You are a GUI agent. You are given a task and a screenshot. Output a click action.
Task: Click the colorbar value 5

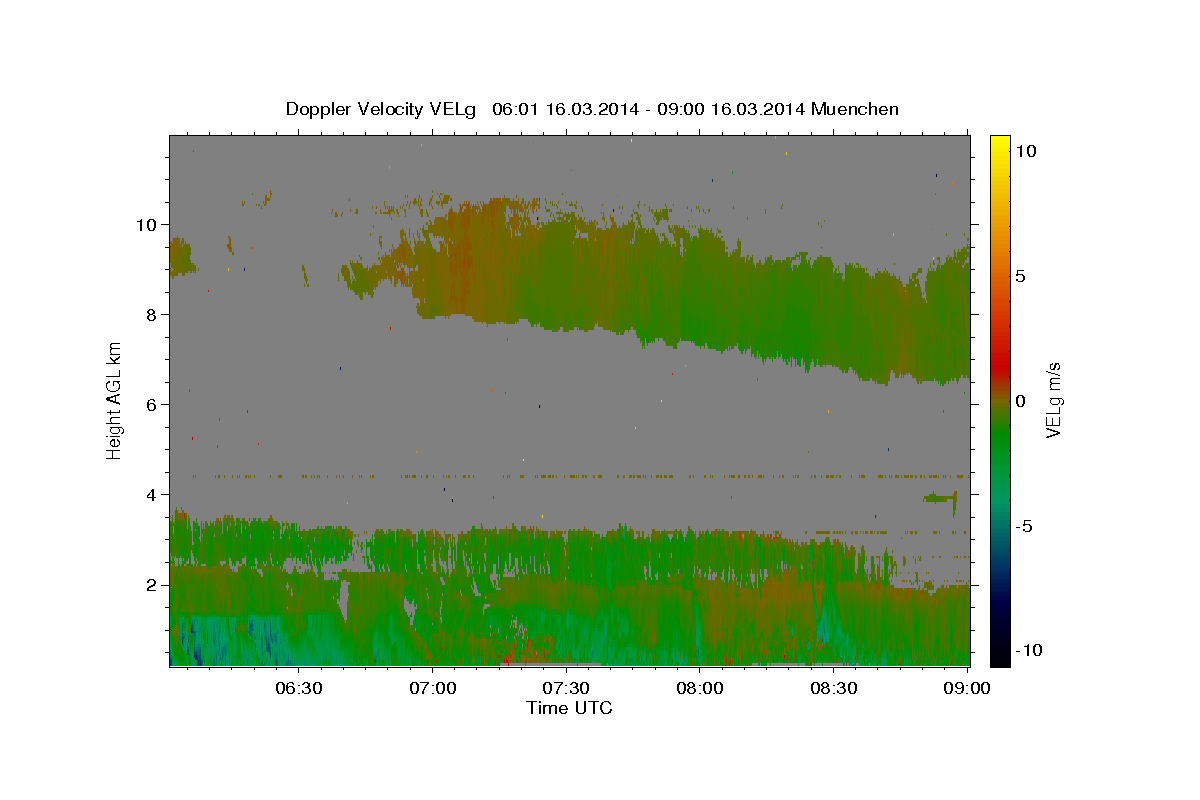click(1019, 276)
